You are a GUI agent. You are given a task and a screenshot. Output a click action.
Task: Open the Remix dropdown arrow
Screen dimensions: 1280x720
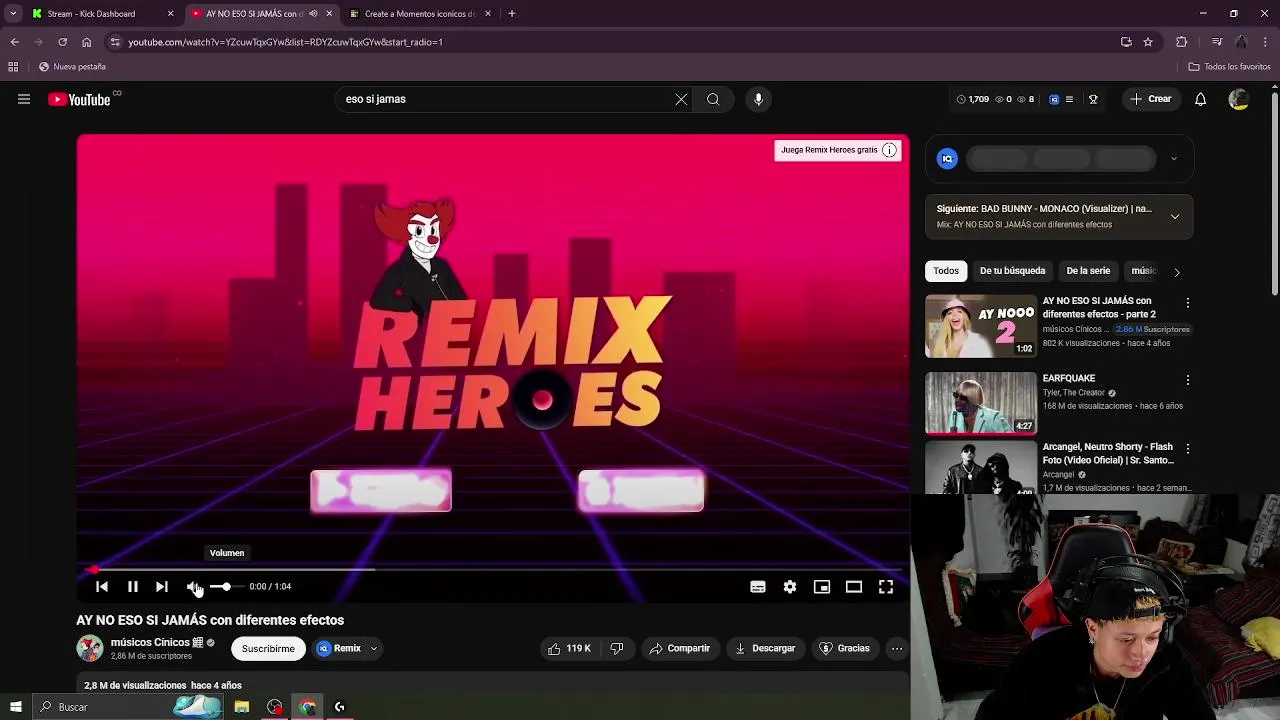point(374,649)
